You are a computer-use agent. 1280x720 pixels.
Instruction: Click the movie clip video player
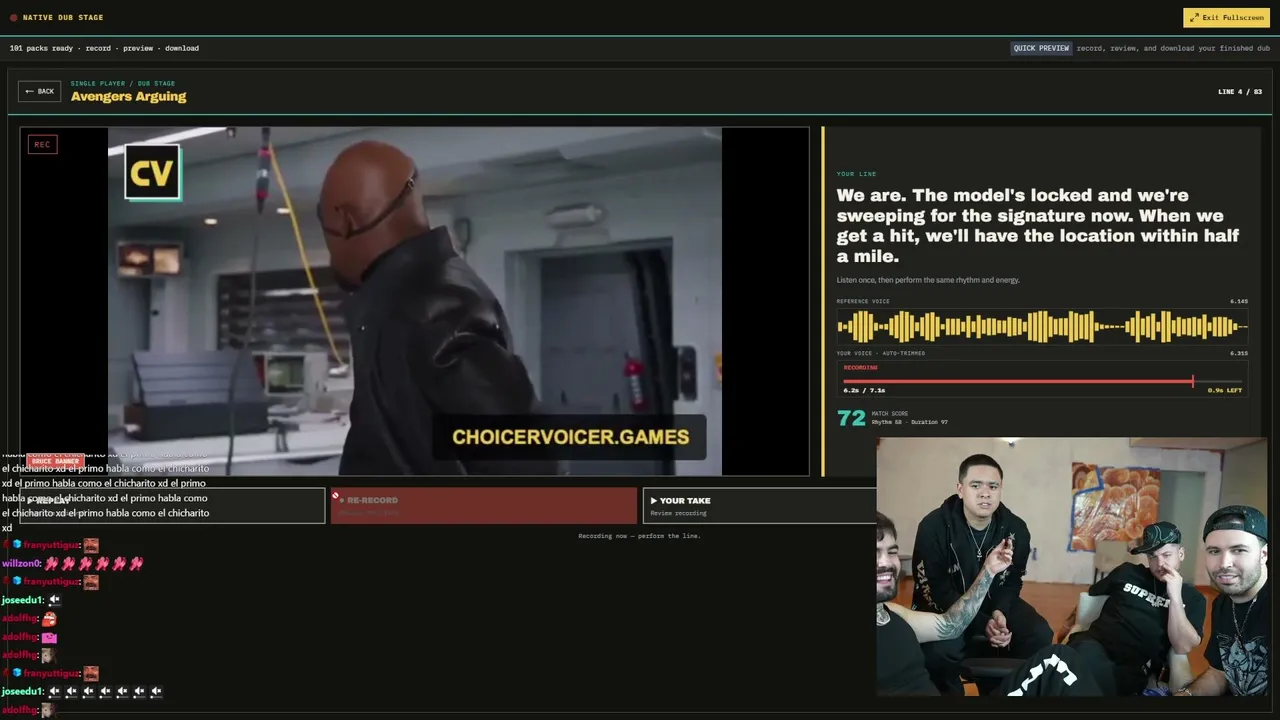pyautogui.click(x=415, y=301)
